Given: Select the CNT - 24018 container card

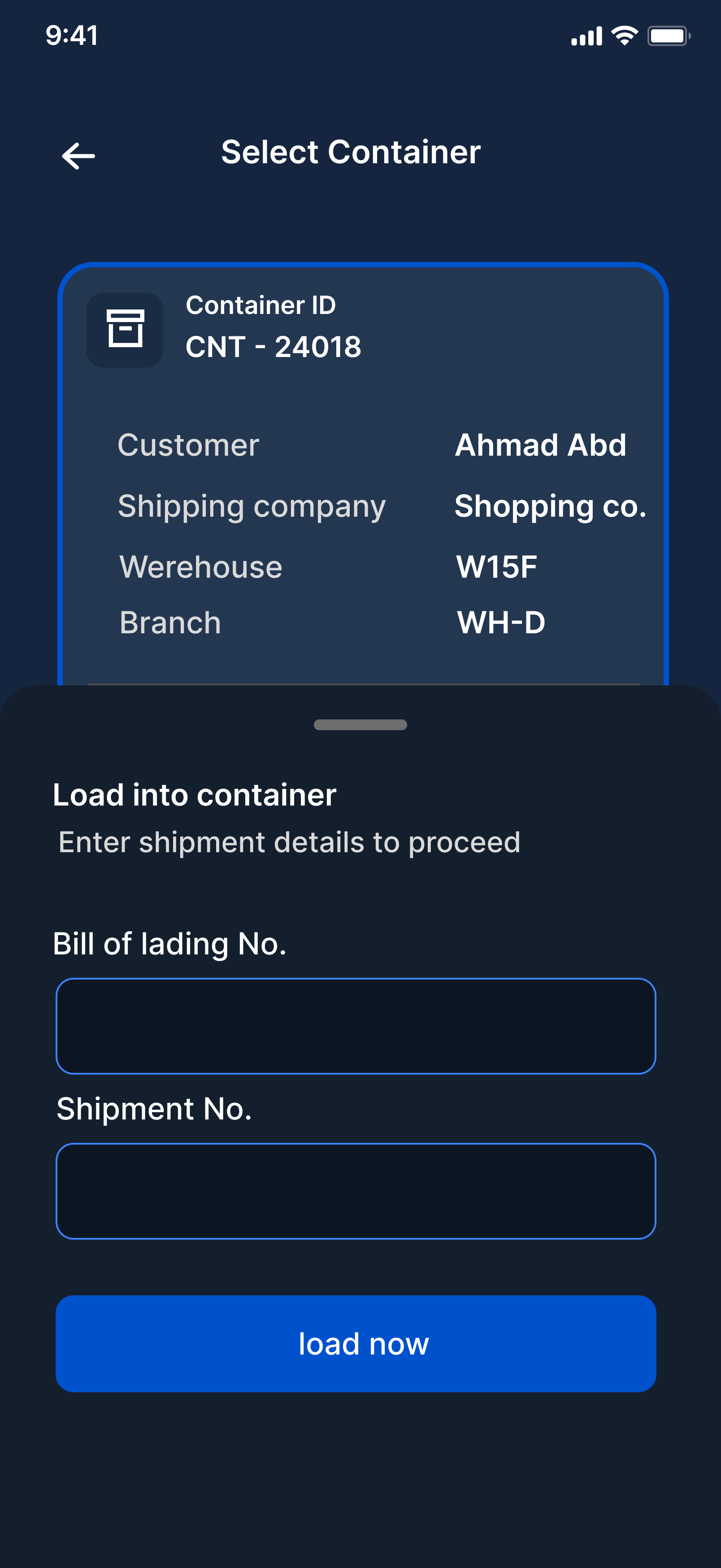Looking at the screenshot, I should coord(363,475).
